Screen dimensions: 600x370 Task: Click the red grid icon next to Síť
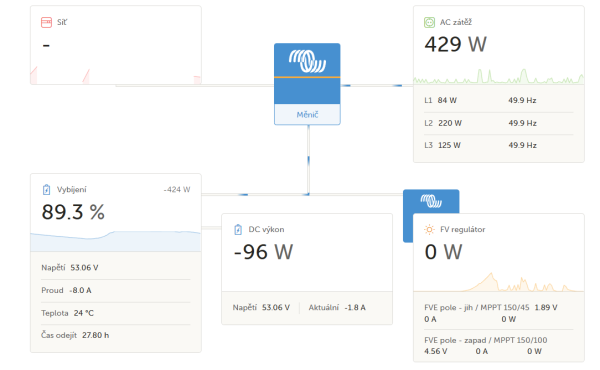pos(46,22)
